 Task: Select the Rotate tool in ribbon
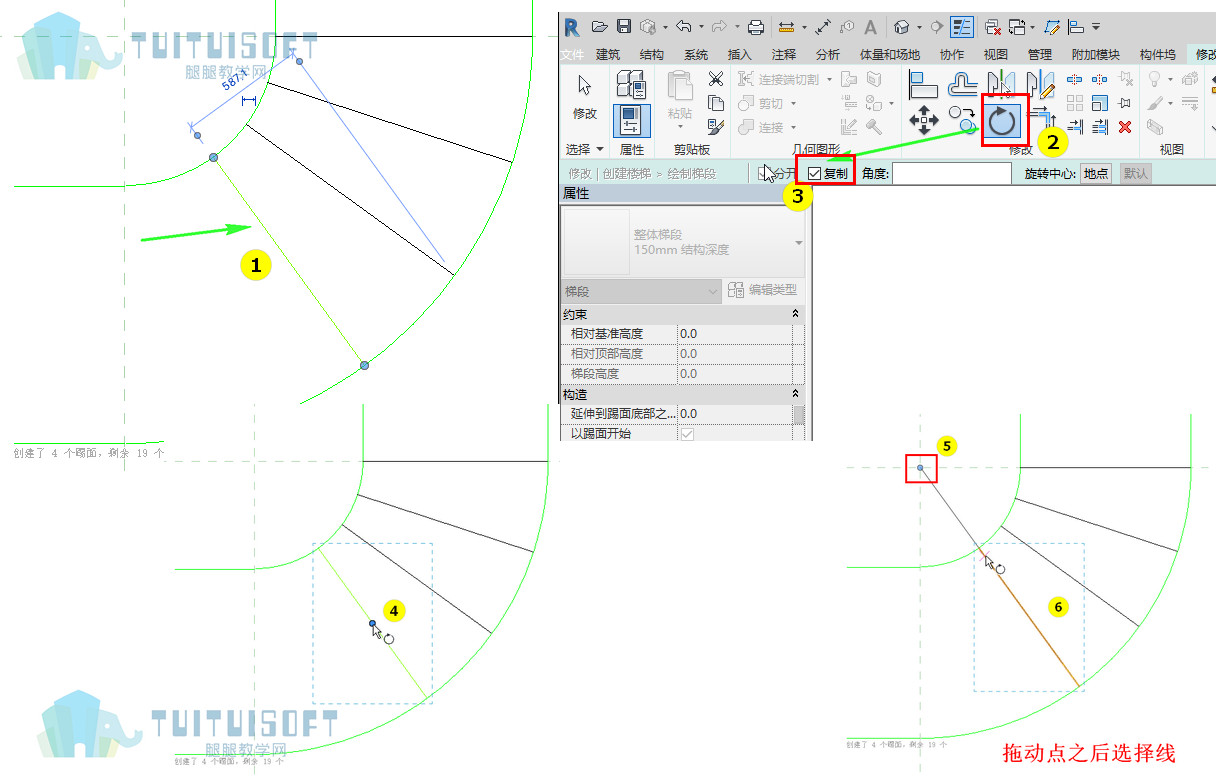click(1001, 122)
